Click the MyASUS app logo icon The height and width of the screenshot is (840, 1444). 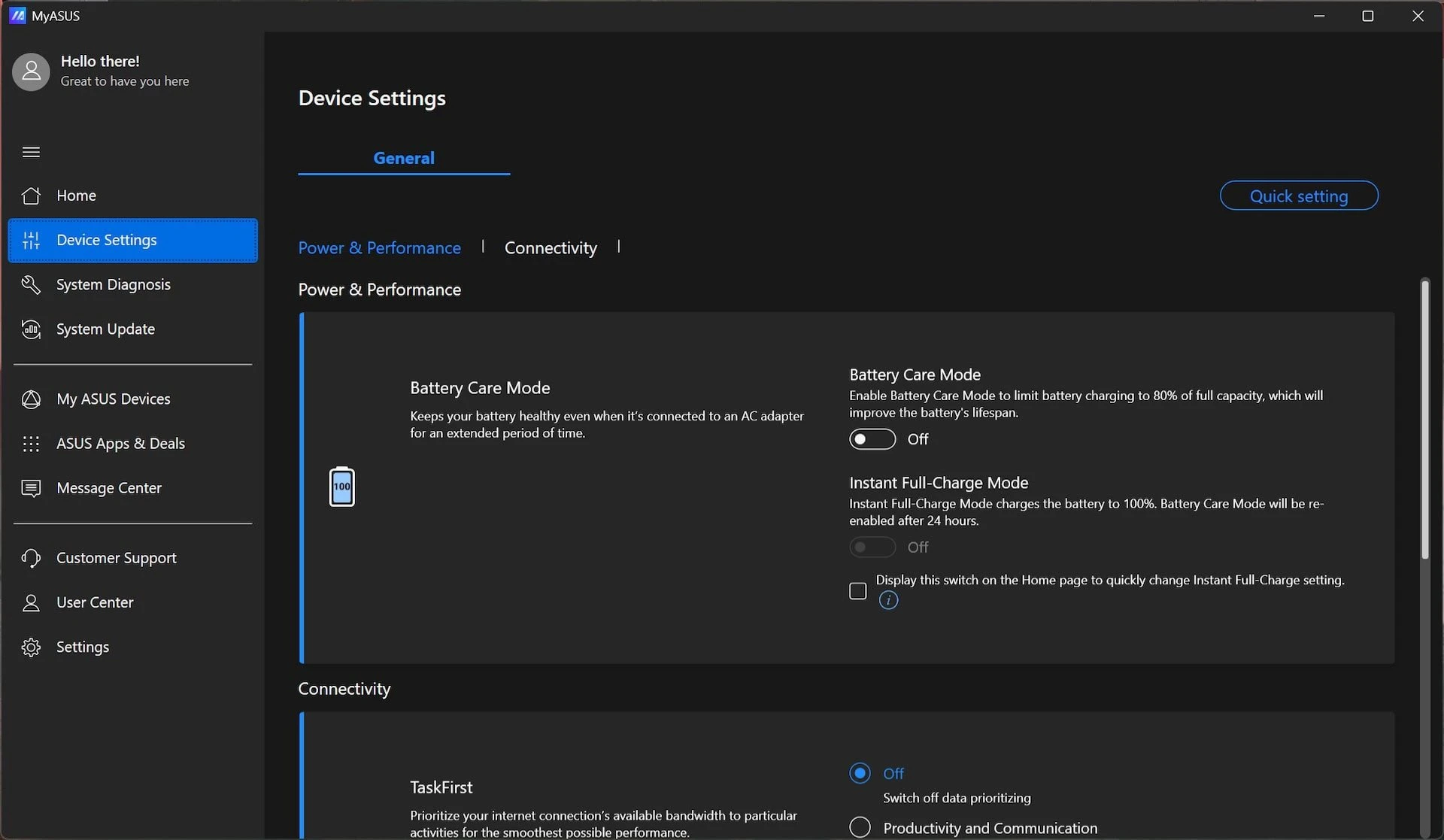(x=17, y=16)
